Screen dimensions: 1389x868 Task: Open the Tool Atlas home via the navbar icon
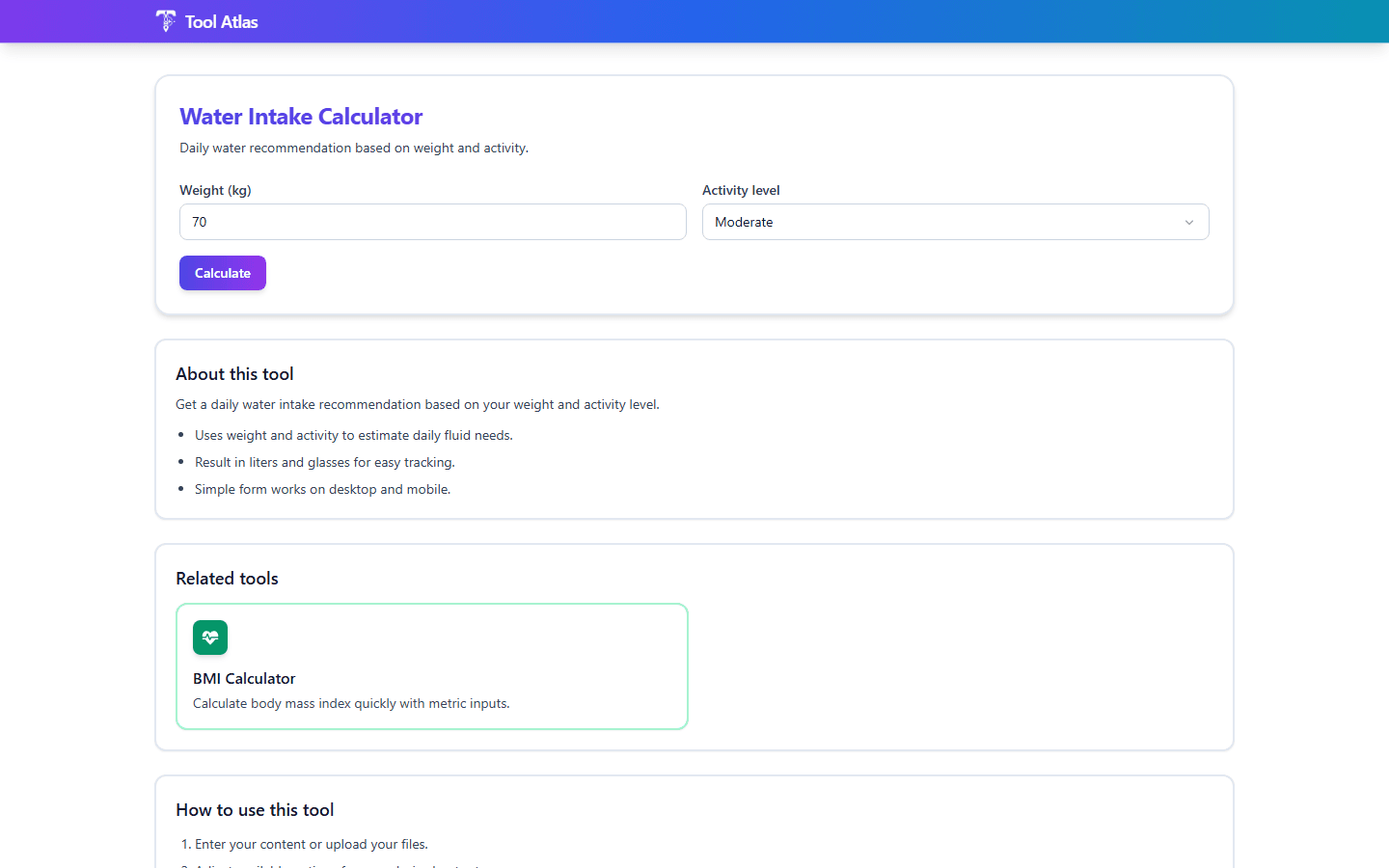(165, 21)
